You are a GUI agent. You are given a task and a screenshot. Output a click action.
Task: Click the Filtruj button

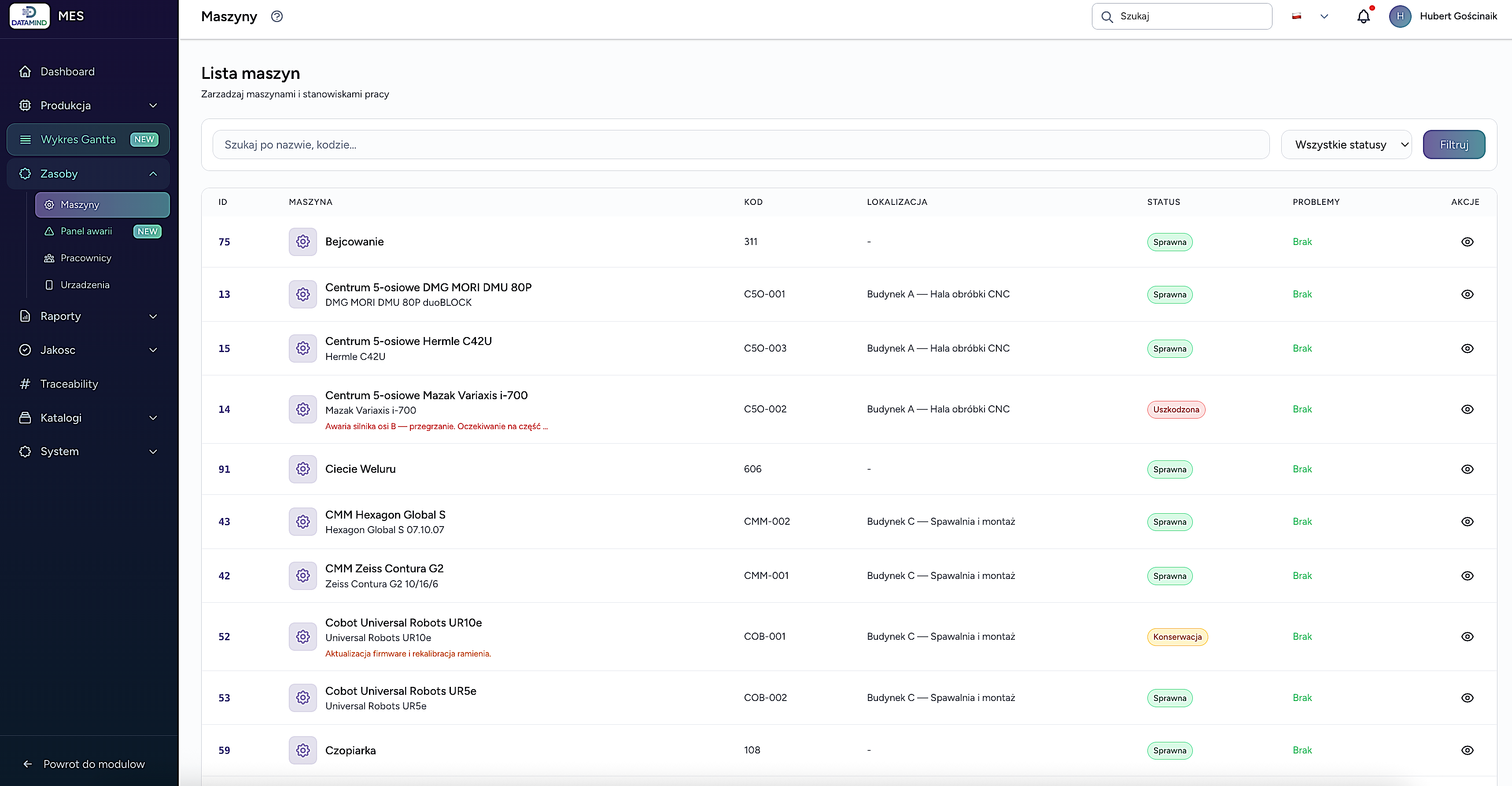click(x=1454, y=145)
